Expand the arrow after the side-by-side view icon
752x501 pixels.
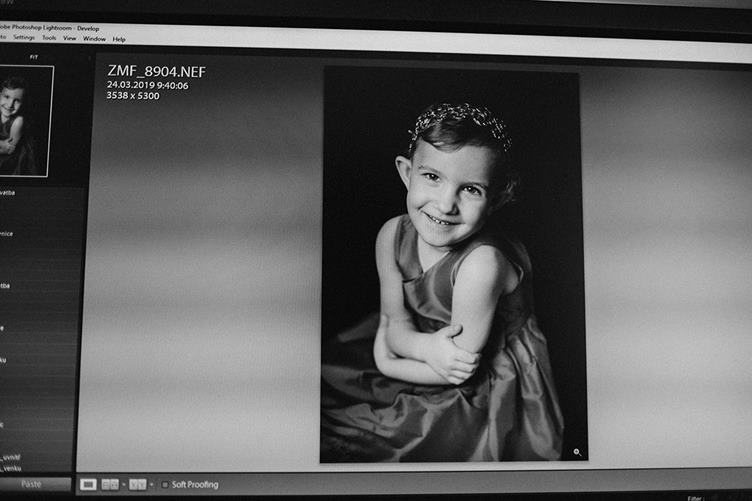point(123,485)
